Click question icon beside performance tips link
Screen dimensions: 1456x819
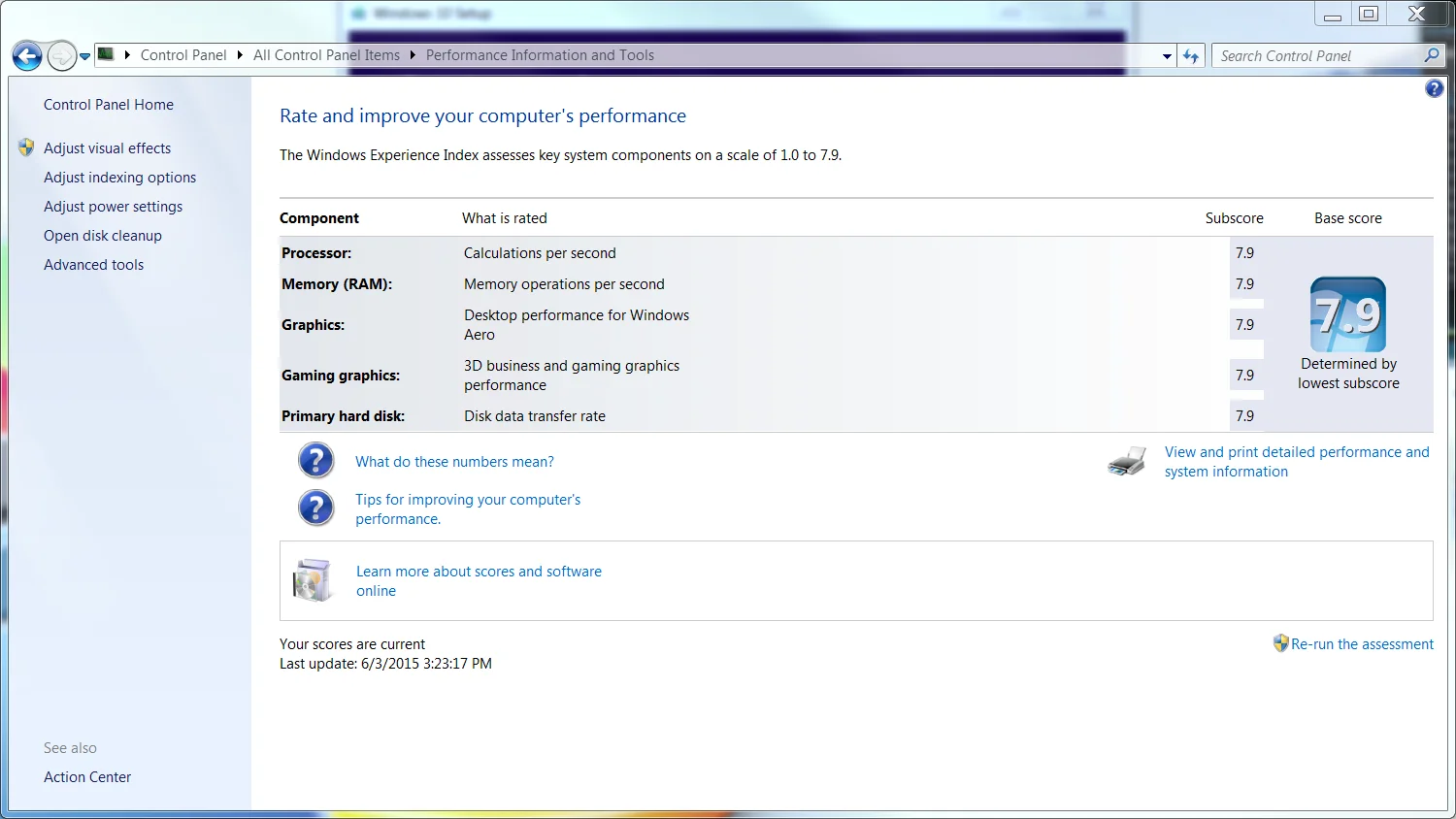coord(315,508)
